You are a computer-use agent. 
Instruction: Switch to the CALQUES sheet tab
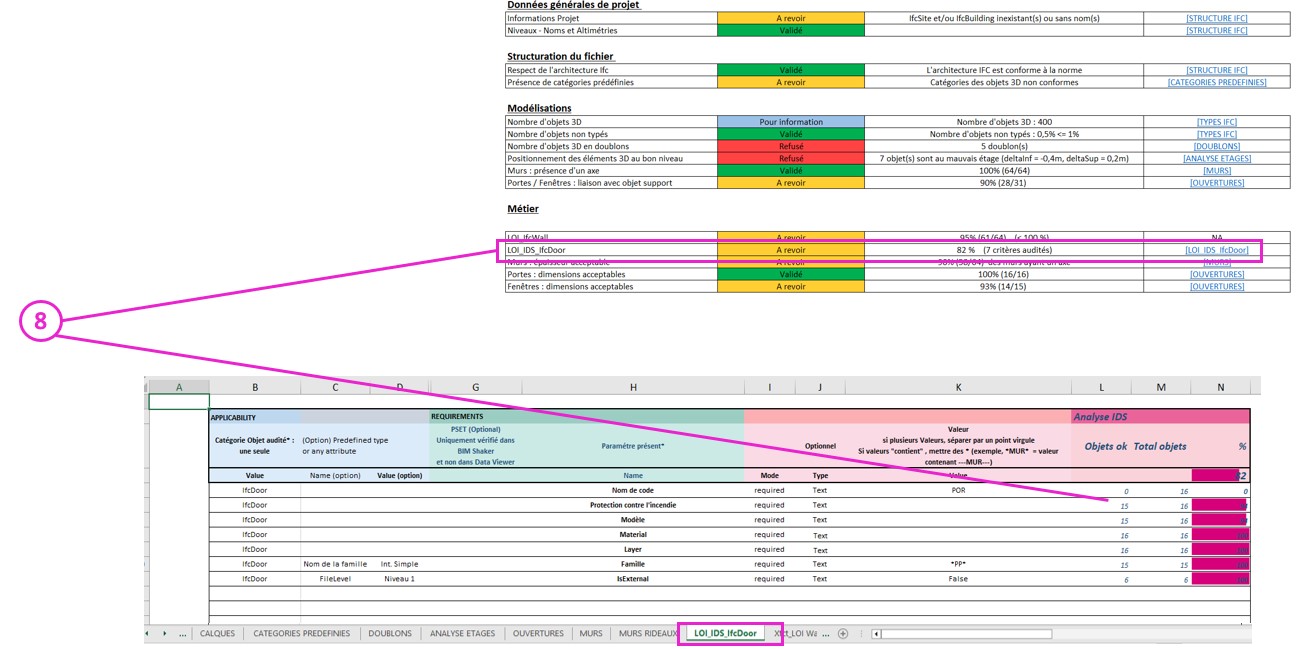(217, 633)
